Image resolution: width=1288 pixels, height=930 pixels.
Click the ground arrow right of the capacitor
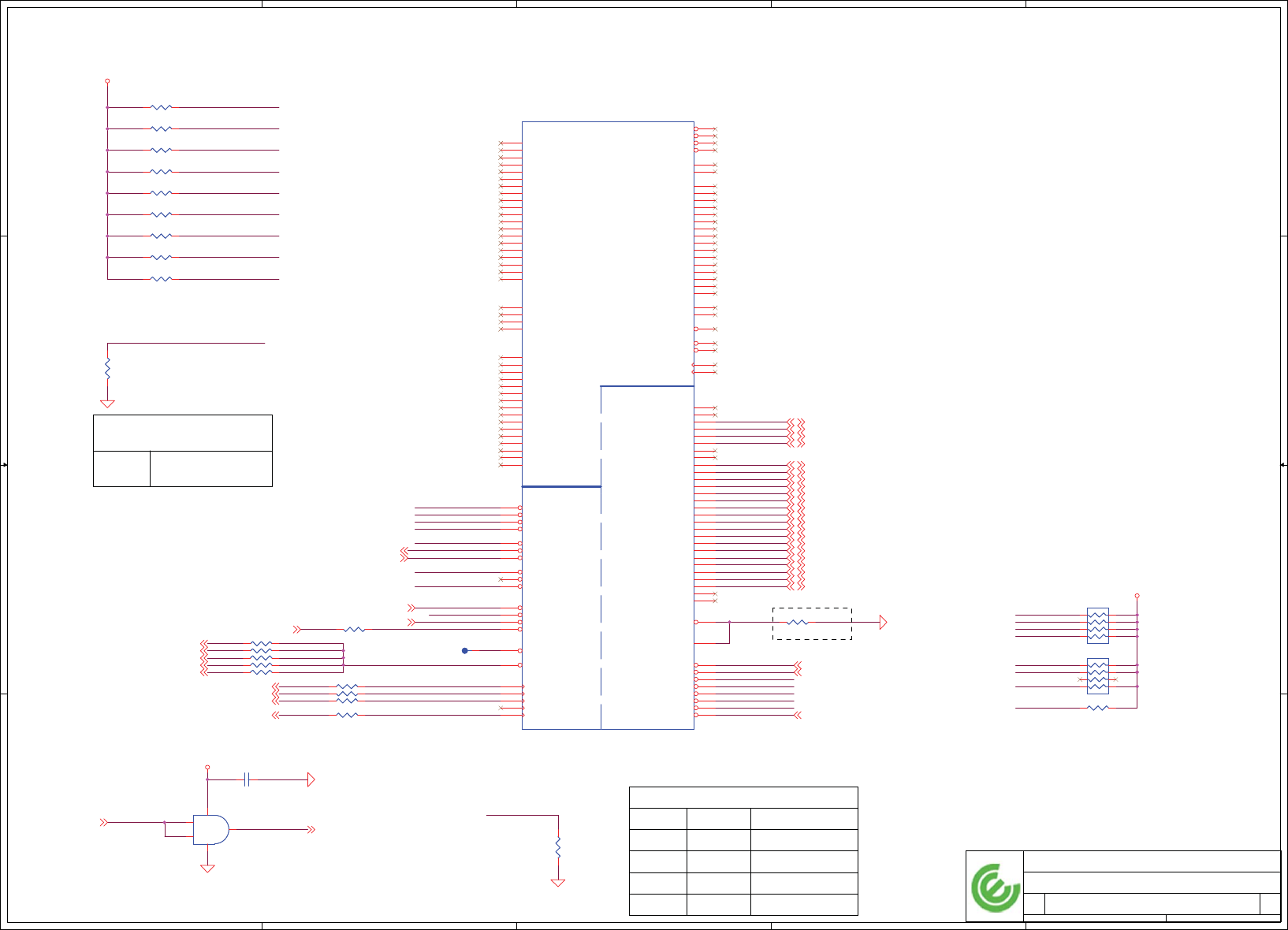click(x=311, y=780)
